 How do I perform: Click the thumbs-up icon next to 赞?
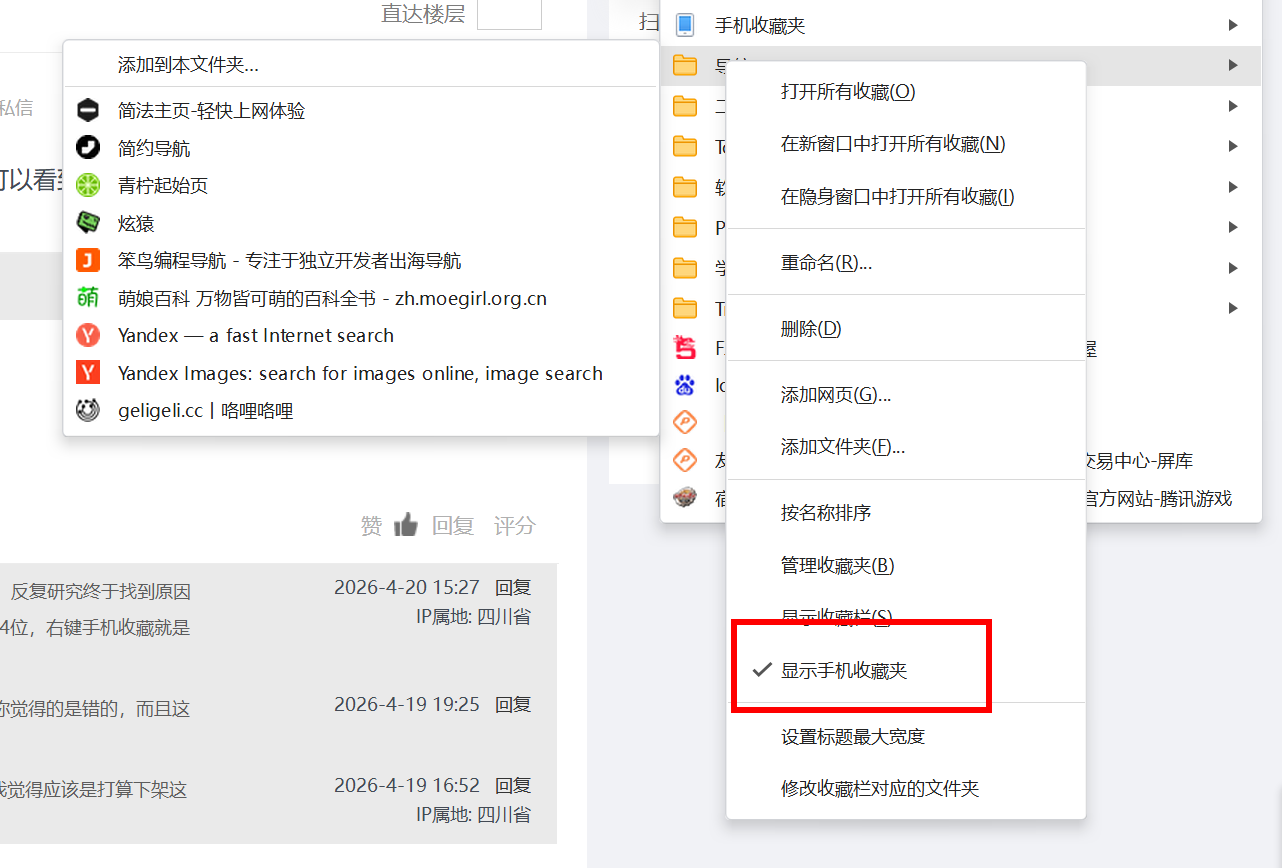(406, 525)
